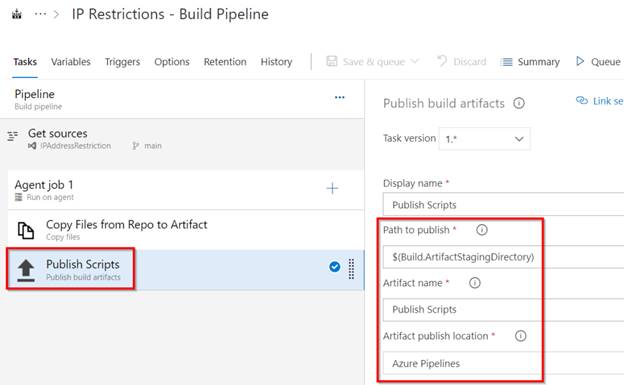
Task: Click the Get sources filter icon
Action: tap(13, 136)
